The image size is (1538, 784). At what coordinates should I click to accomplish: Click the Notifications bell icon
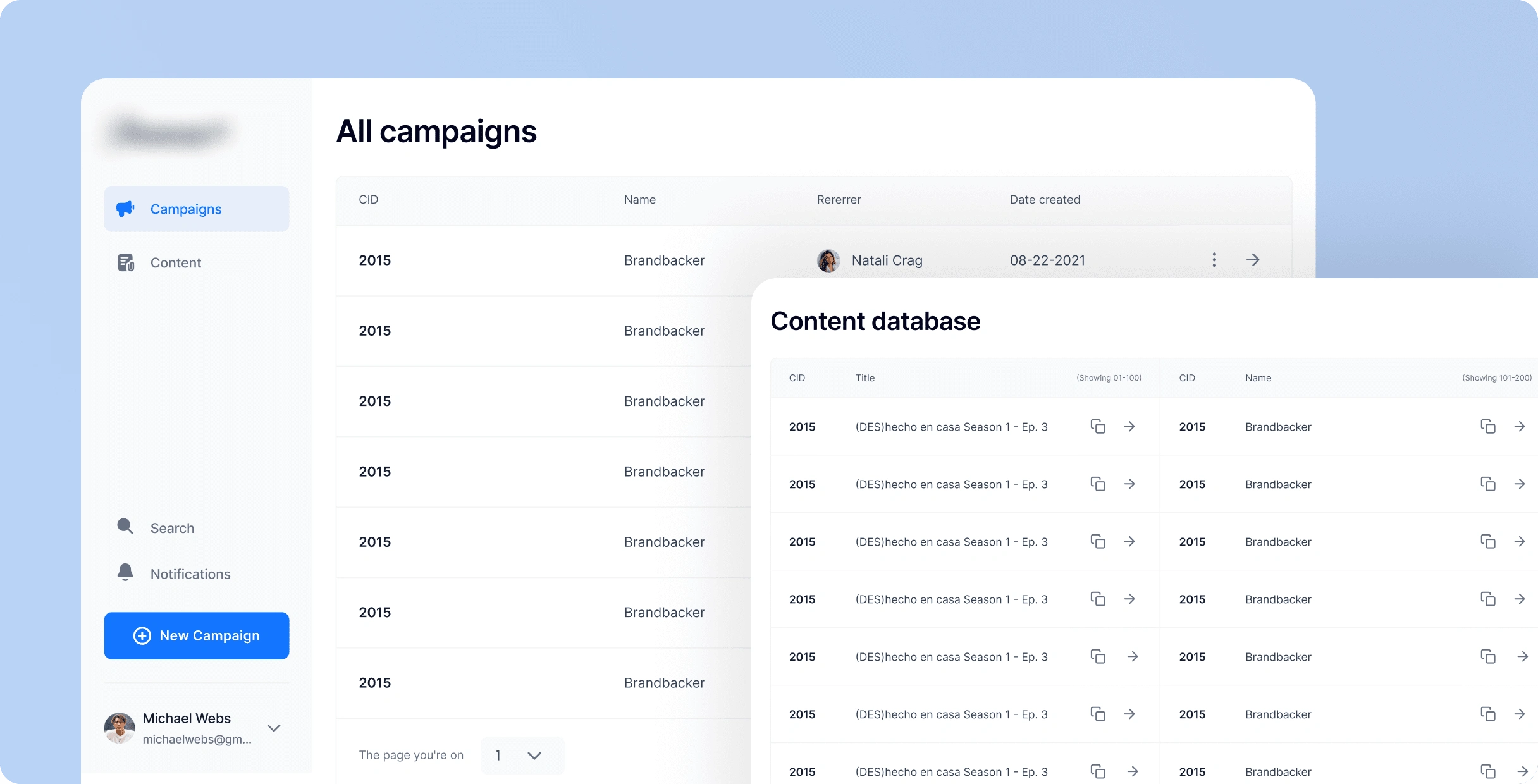coord(125,573)
